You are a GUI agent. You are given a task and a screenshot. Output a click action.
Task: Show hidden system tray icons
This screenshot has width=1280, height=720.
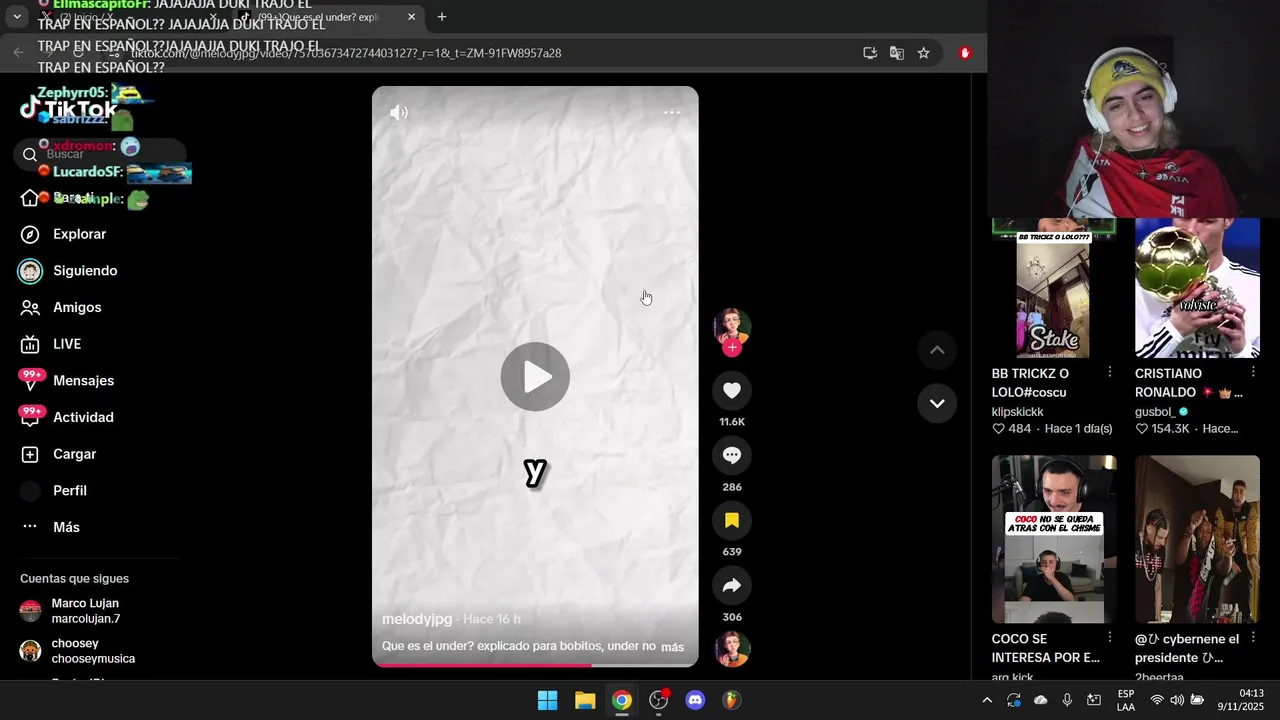point(987,700)
